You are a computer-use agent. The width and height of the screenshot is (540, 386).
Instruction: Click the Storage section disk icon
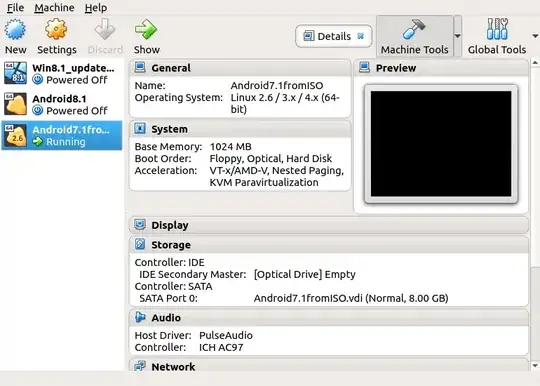[x=140, y=244]
